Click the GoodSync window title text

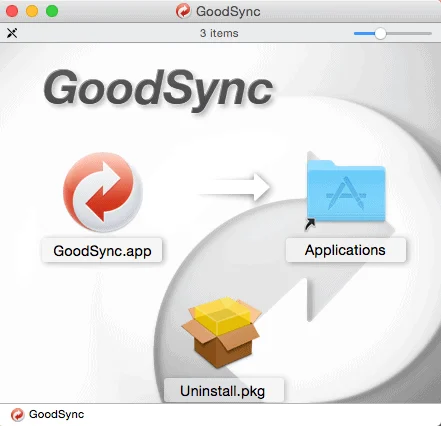pos(228,11)
